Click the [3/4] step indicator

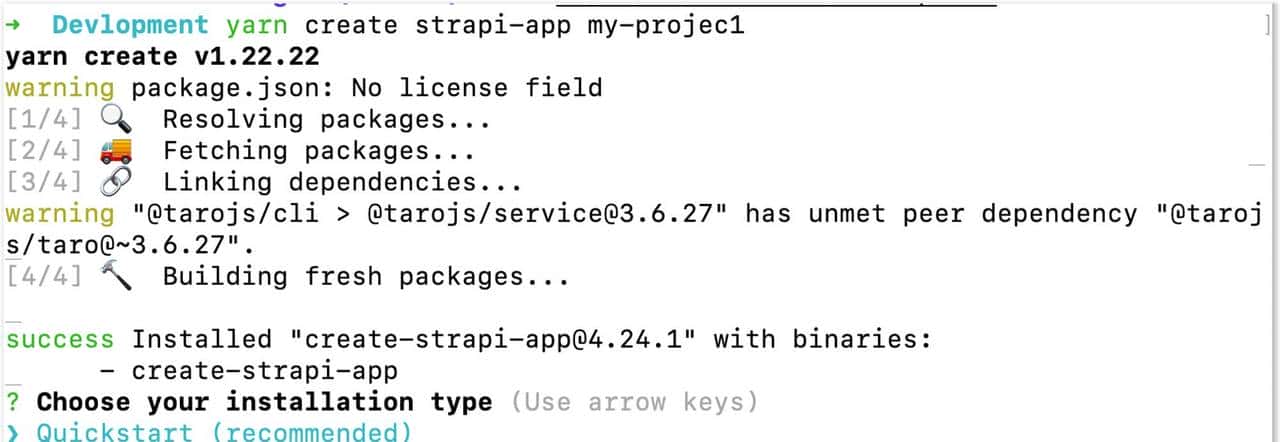(x=44, y=183)
